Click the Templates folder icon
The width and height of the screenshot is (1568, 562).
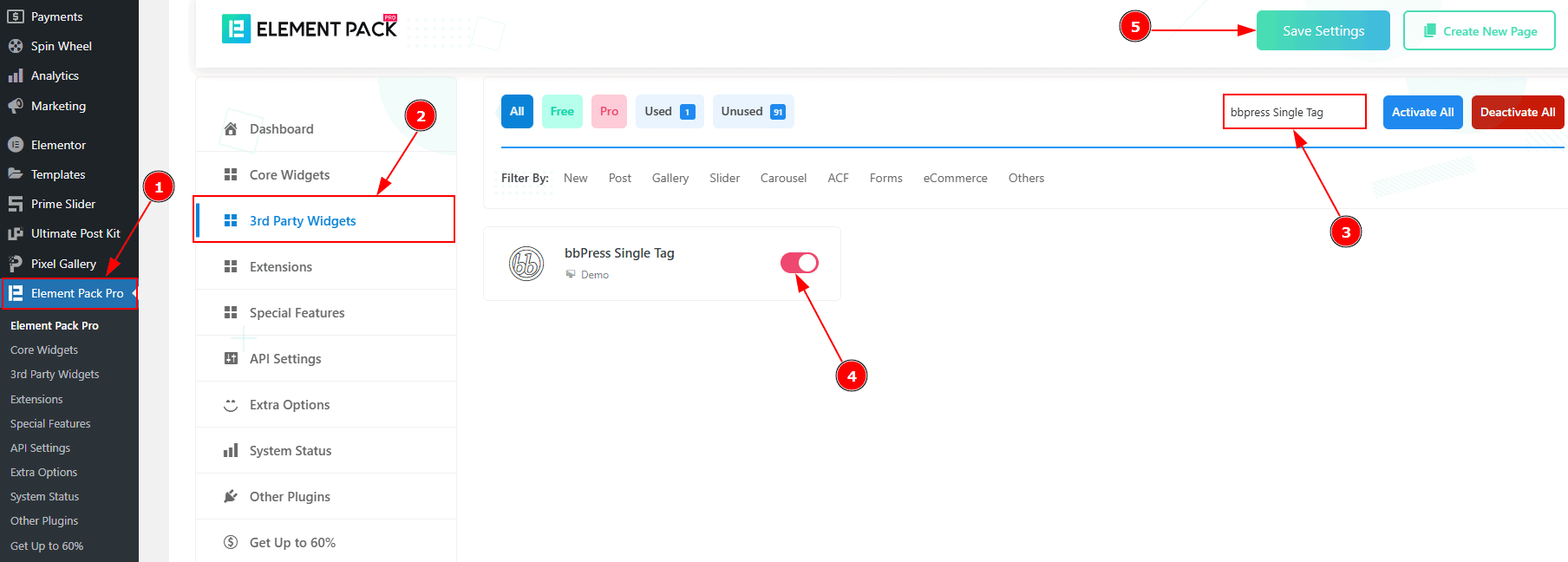(x=16, y=174)
